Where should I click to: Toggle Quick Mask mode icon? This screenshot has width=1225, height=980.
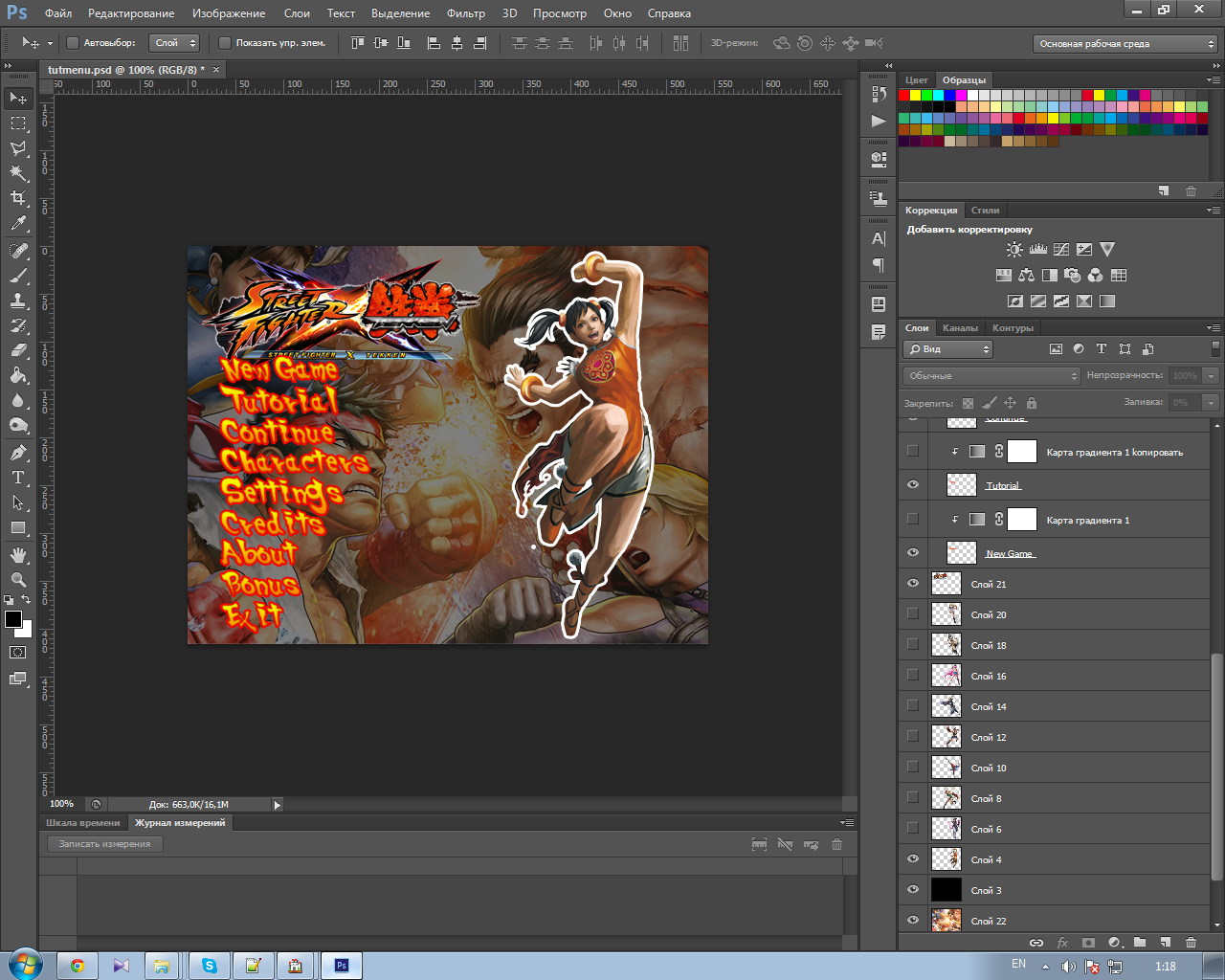point(18,653)
